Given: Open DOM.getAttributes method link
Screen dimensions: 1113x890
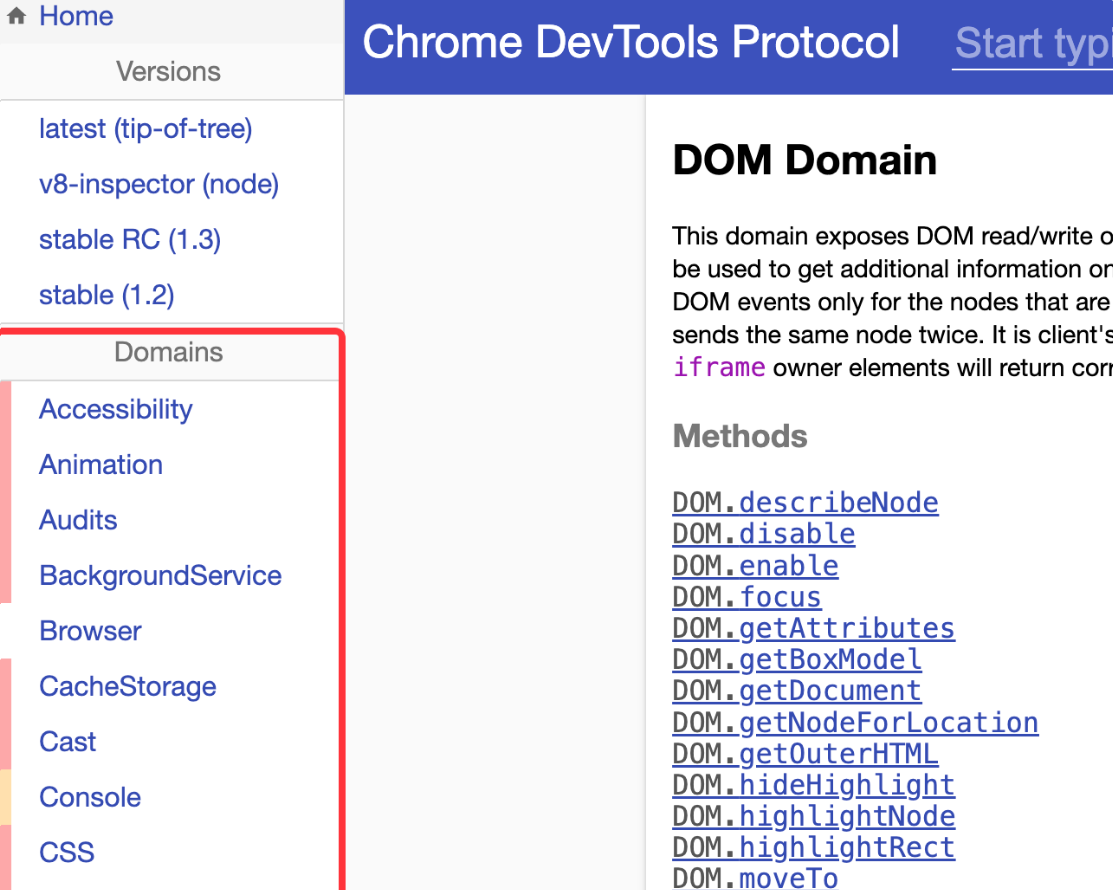Looking at the screenshot, I should click(x=813, y=628).
